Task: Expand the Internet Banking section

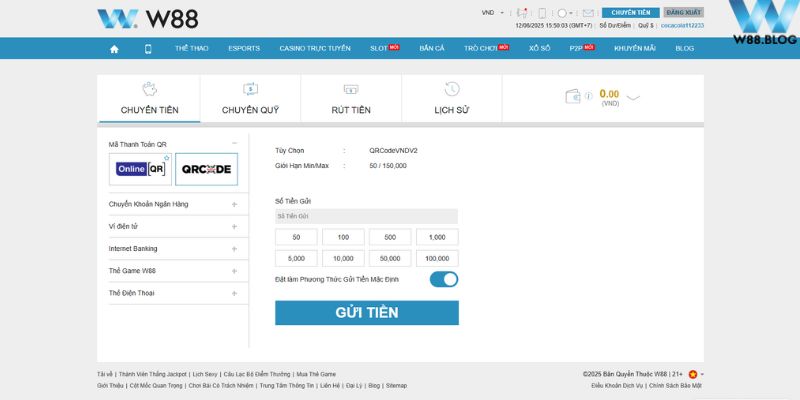Action: tap(234, 249)
